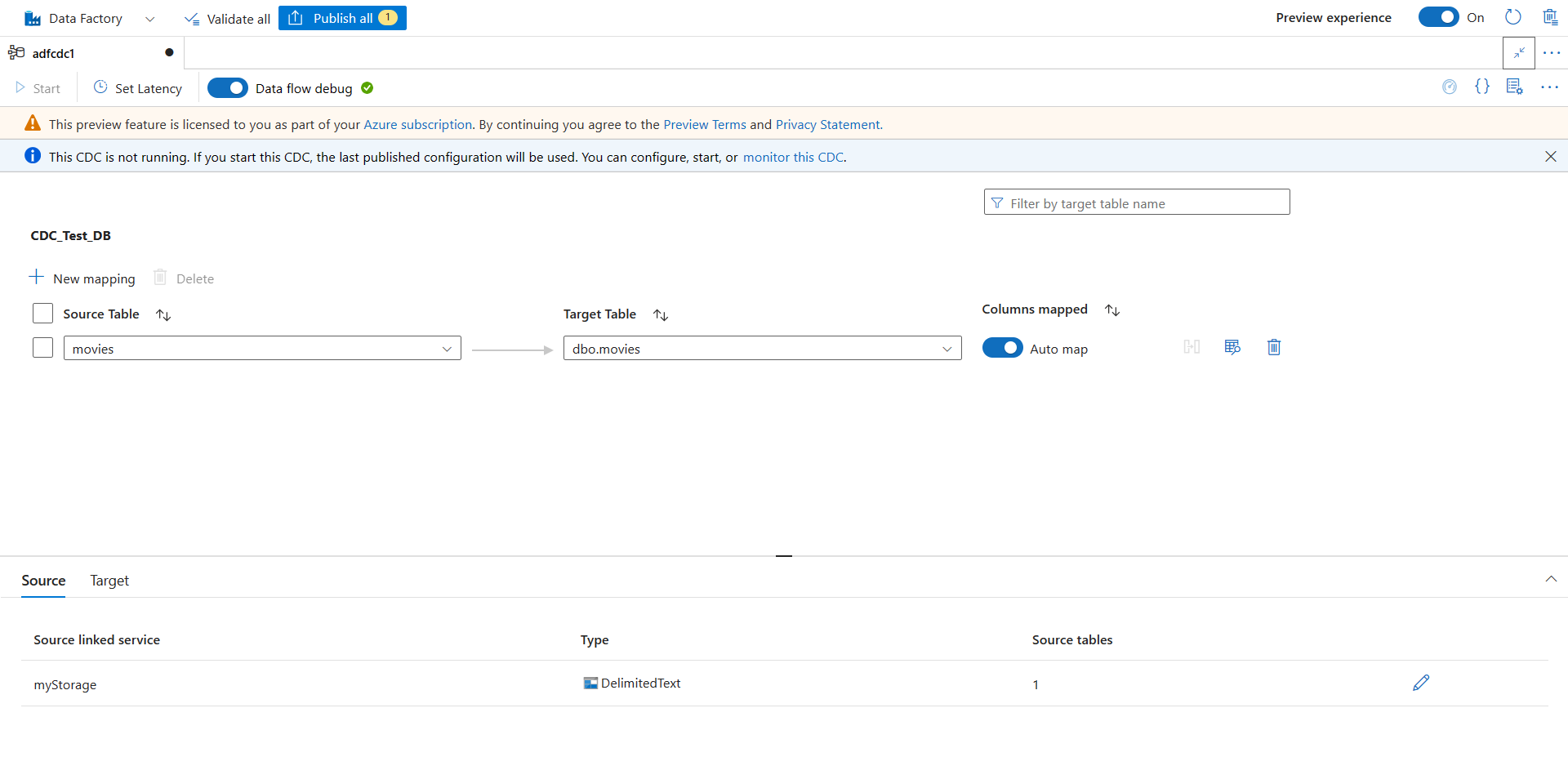Turn off Auto map toggle
This screenshot has height=757, width=1568.
pyautogui.click(x=1002, y=348)
